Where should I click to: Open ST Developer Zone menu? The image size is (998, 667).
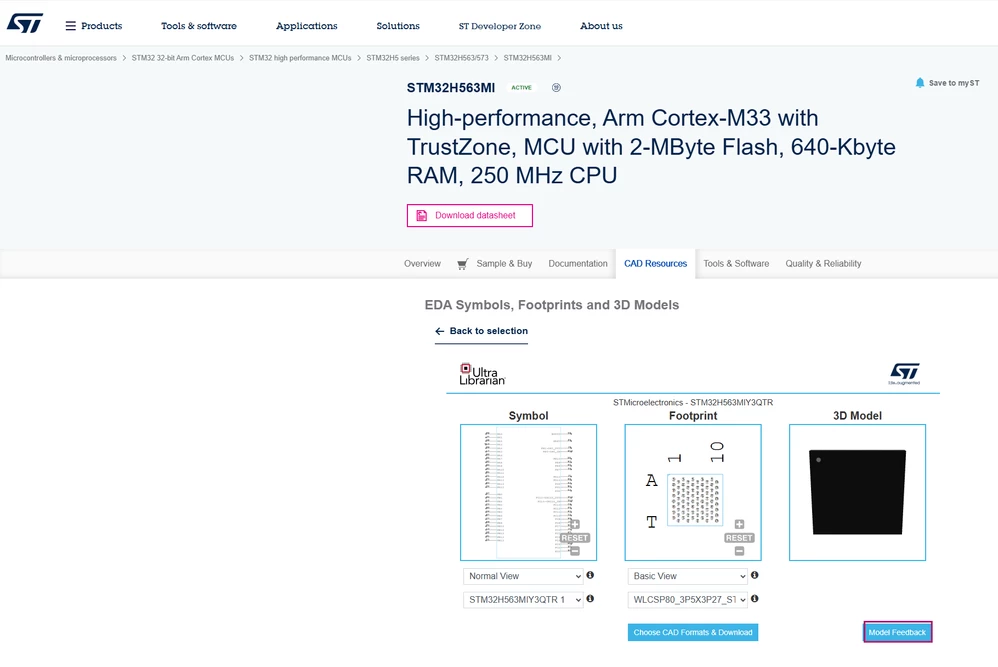pyautogui.click(x=500, y=26)
